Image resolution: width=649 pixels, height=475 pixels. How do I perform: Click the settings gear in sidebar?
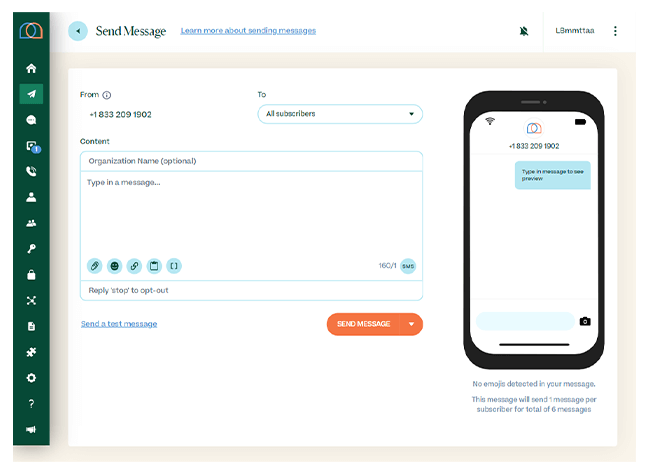(31, 378)
